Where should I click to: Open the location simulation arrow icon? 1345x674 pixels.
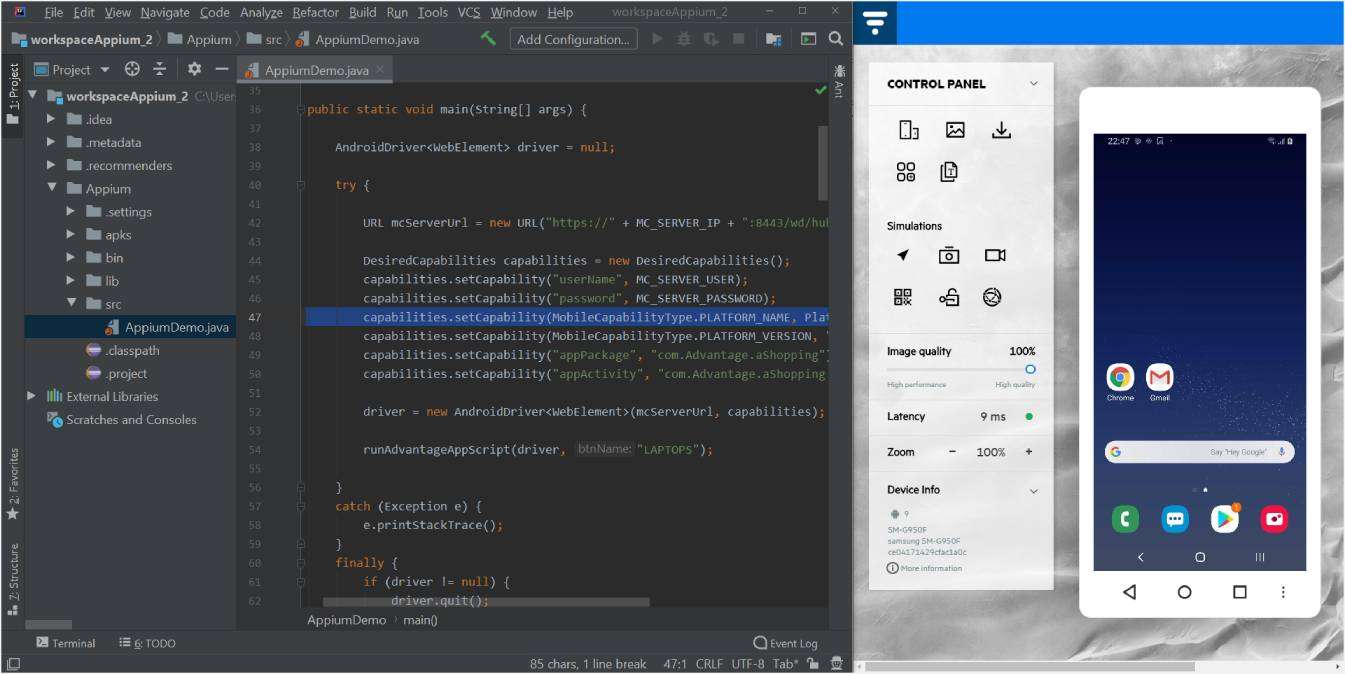[904, 255]
